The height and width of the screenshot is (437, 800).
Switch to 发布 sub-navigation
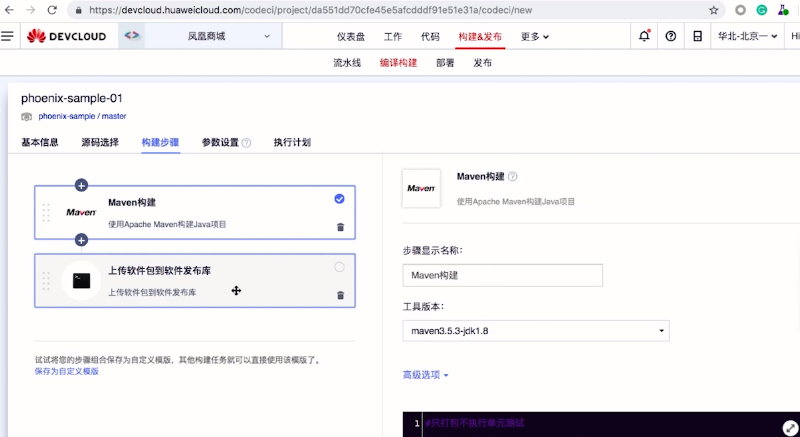[x=482, y=63]
